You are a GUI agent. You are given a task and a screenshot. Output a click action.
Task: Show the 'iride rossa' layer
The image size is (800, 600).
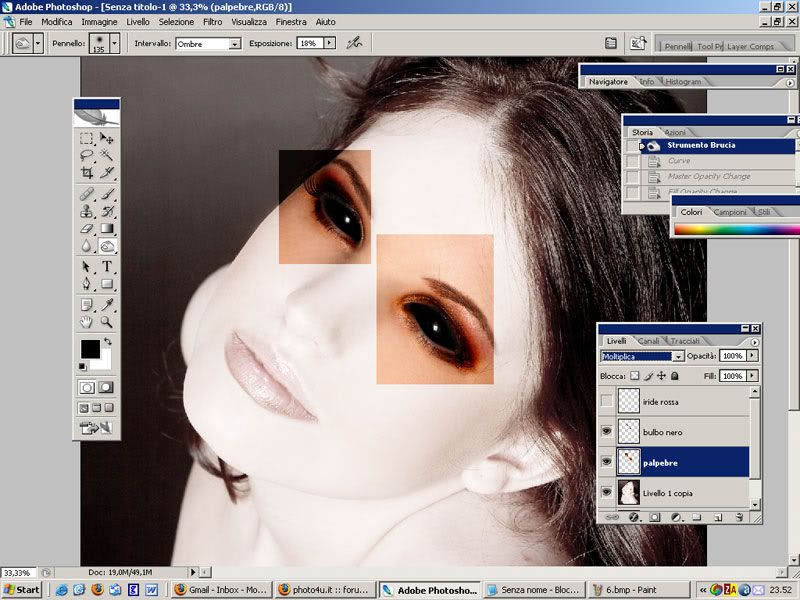(606, 402)
